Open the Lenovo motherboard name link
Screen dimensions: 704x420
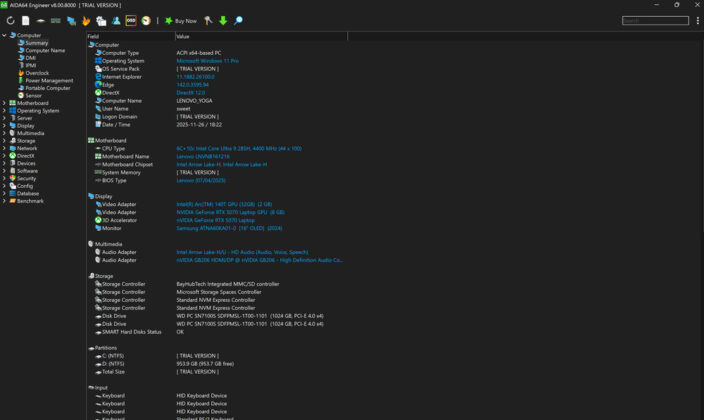pyautogui.click(x=203, y=156)
